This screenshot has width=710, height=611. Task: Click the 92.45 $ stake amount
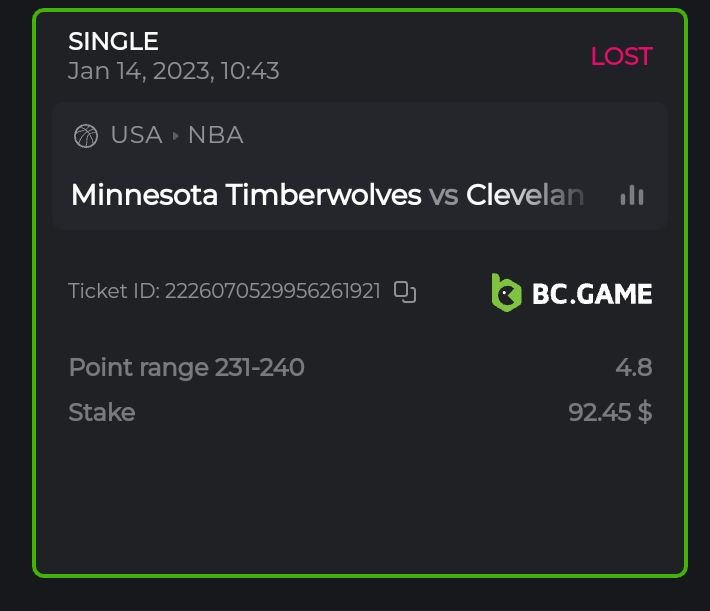610,412
